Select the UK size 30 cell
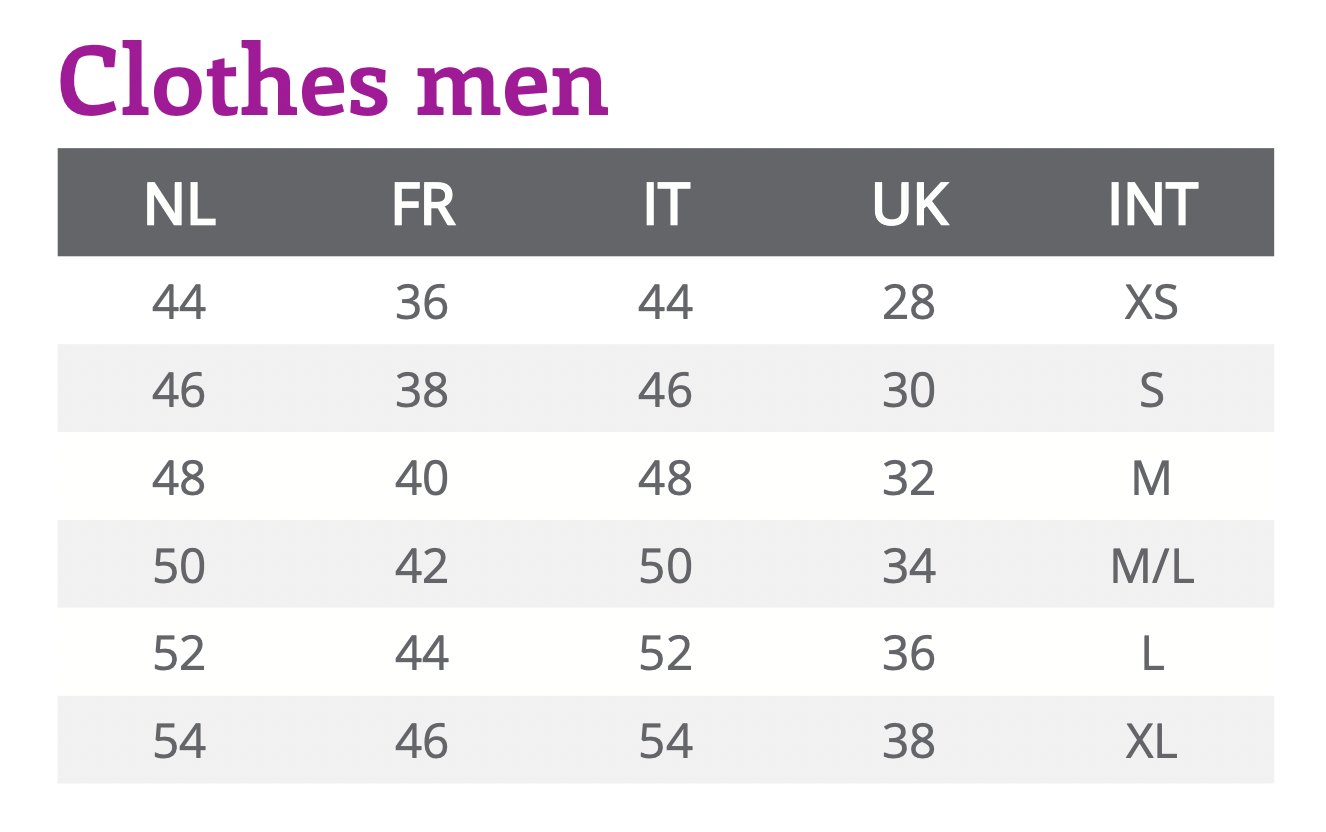The width and height of the screenshot is (1326, 832). 909,390
